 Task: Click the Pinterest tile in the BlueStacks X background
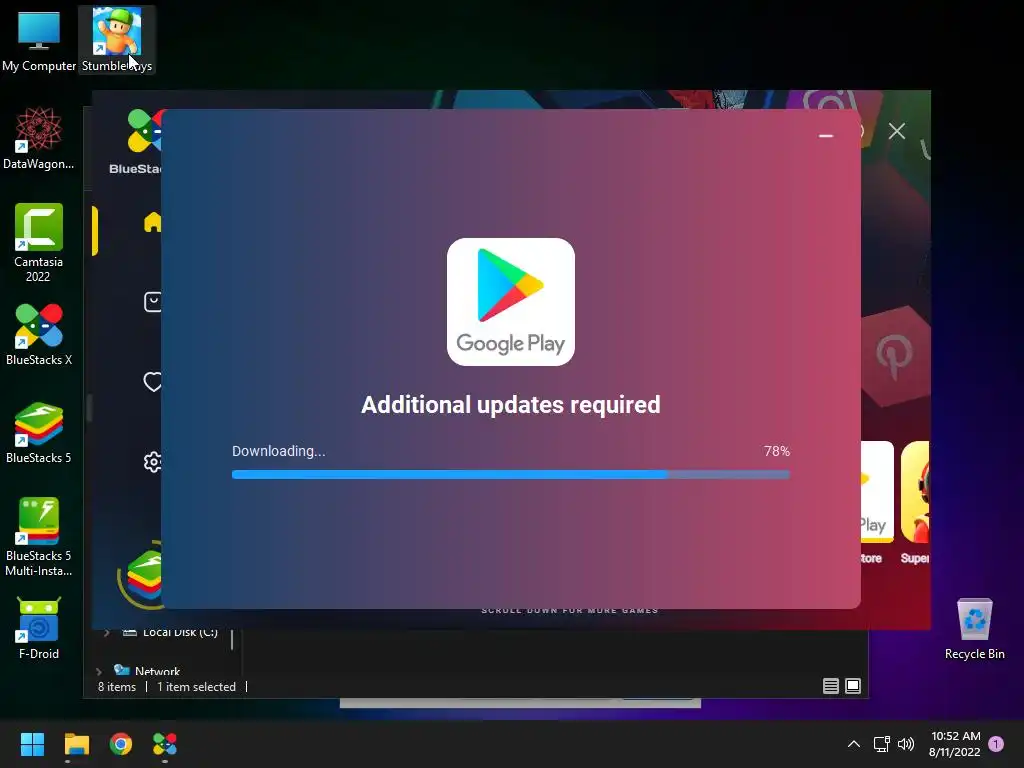895,357
